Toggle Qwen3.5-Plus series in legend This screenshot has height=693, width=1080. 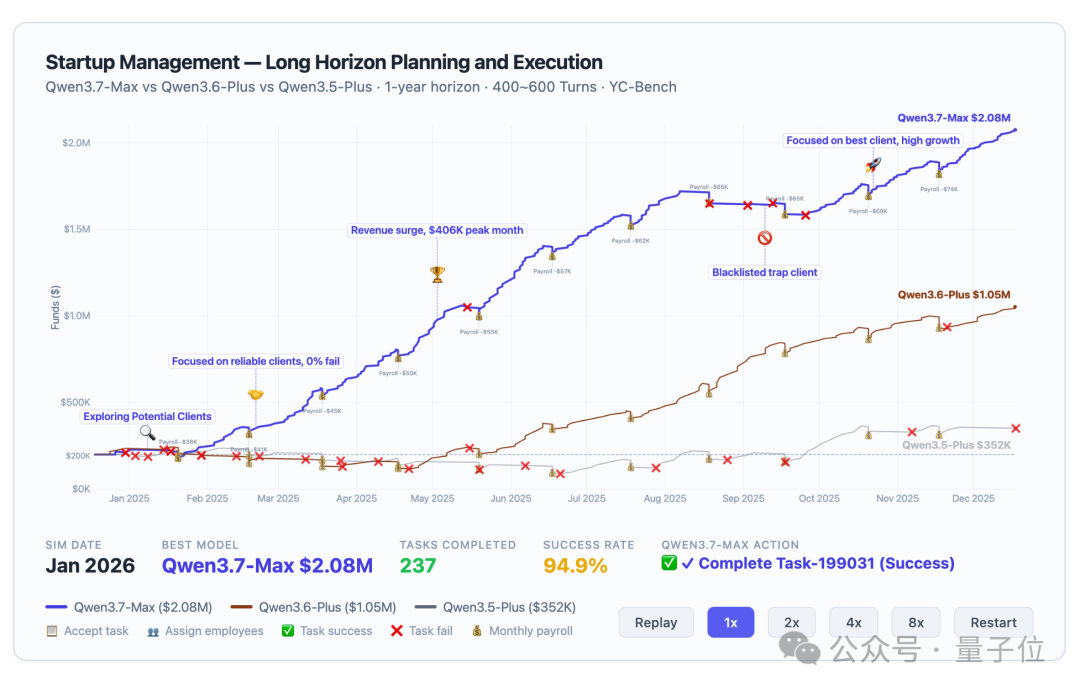point(495,607)
